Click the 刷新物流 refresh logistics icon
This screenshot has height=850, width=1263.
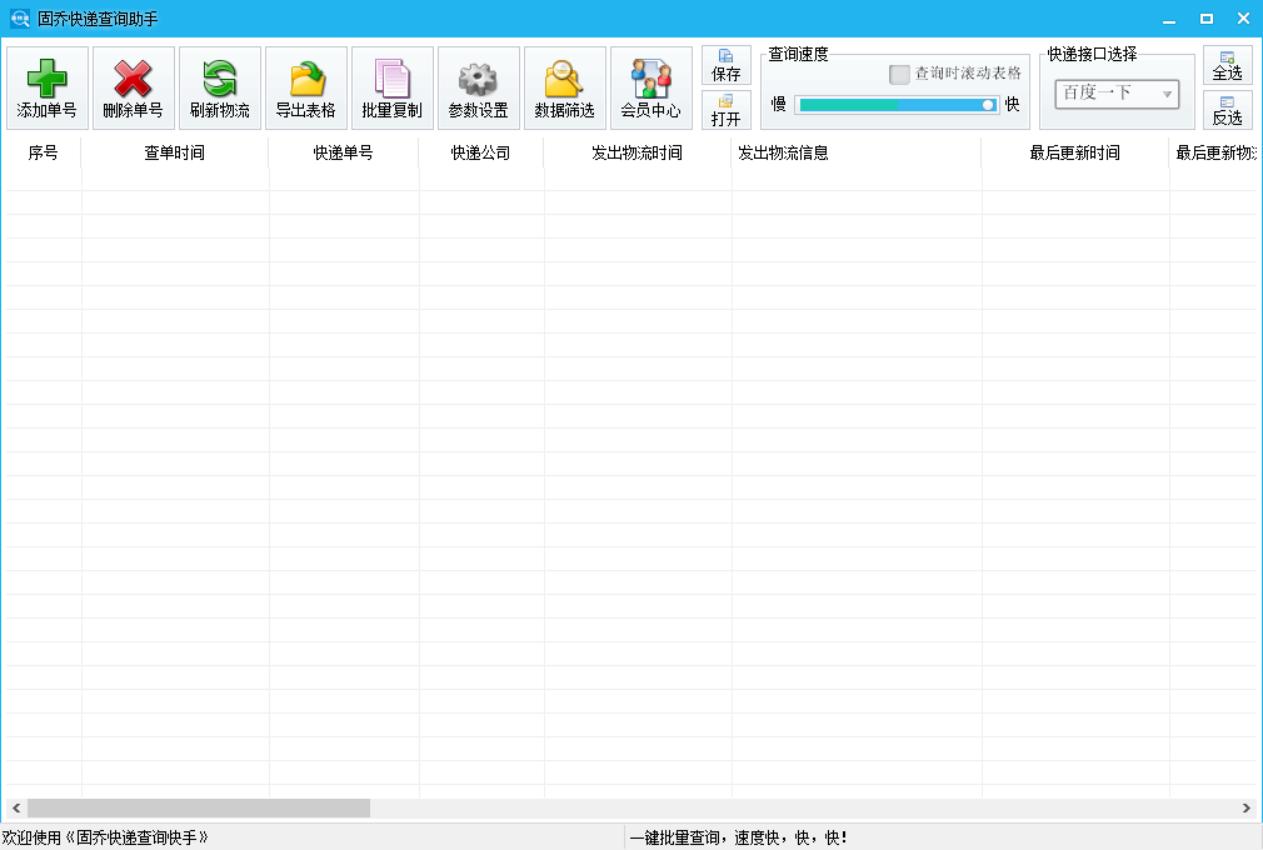(x=219, y=87)
